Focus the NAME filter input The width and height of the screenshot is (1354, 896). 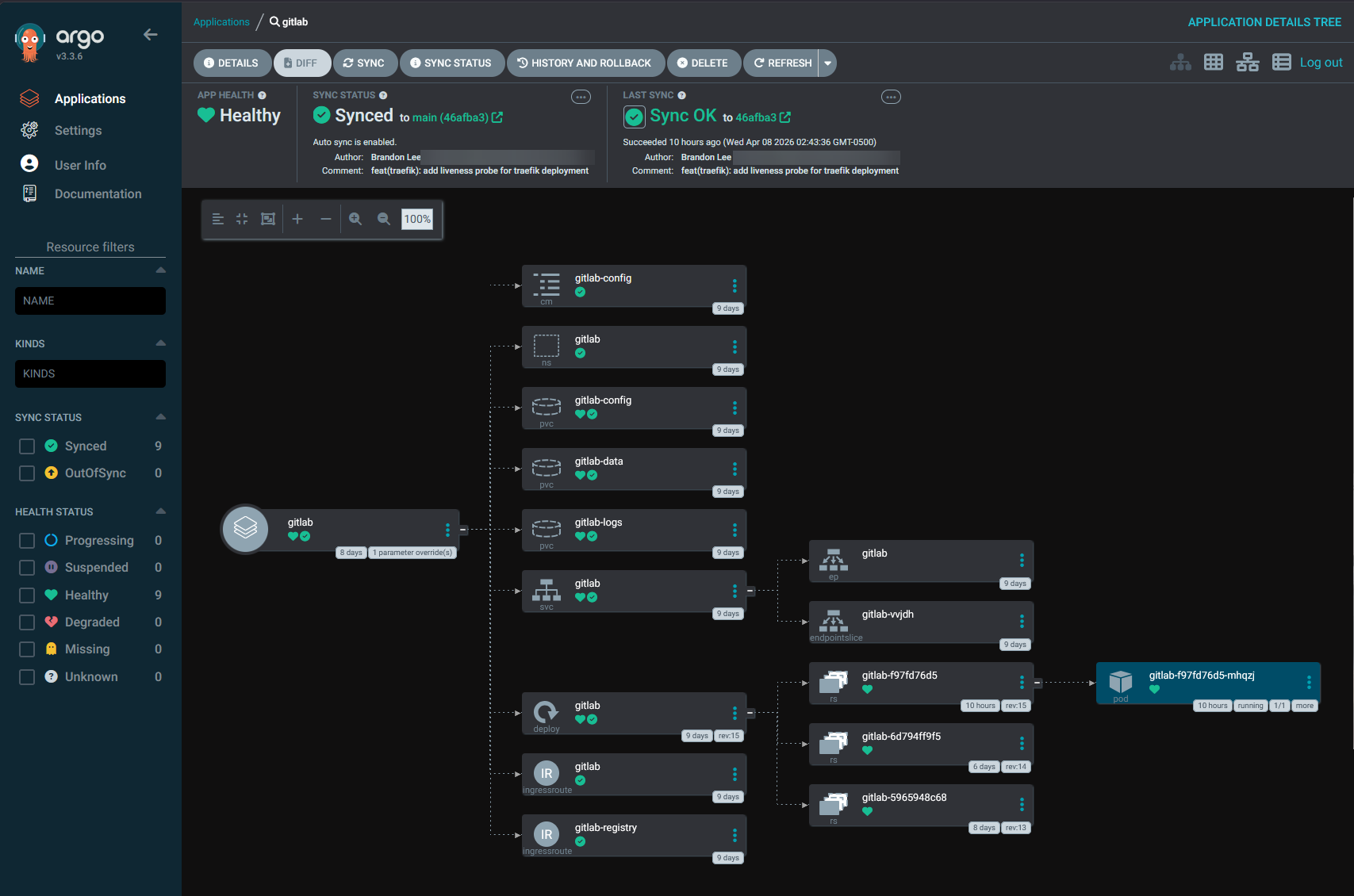(x=90, y=301)
